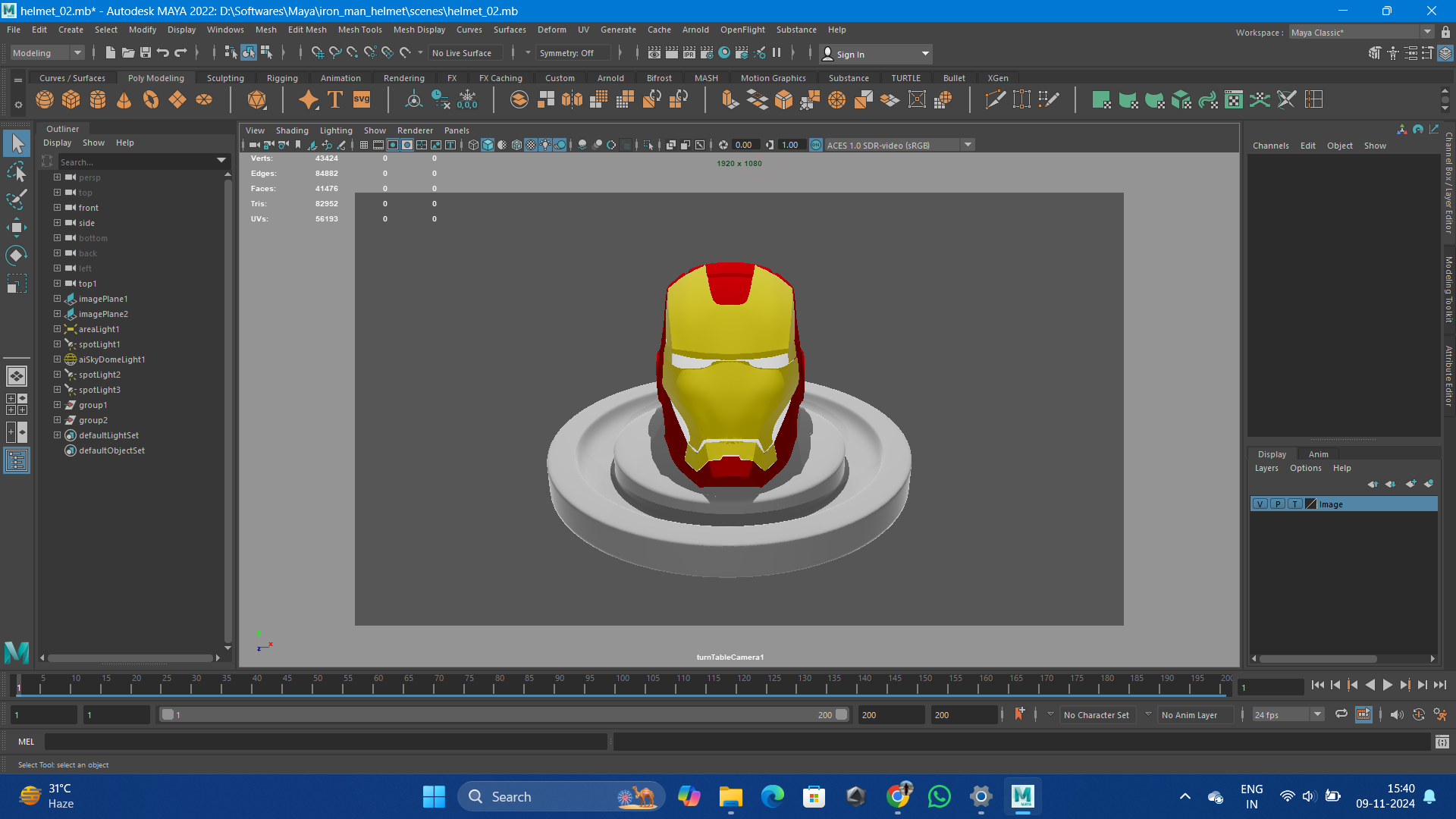This screenshot has width=1456, height=819.
Task: Create new scene using page icon
Action: 110,52
